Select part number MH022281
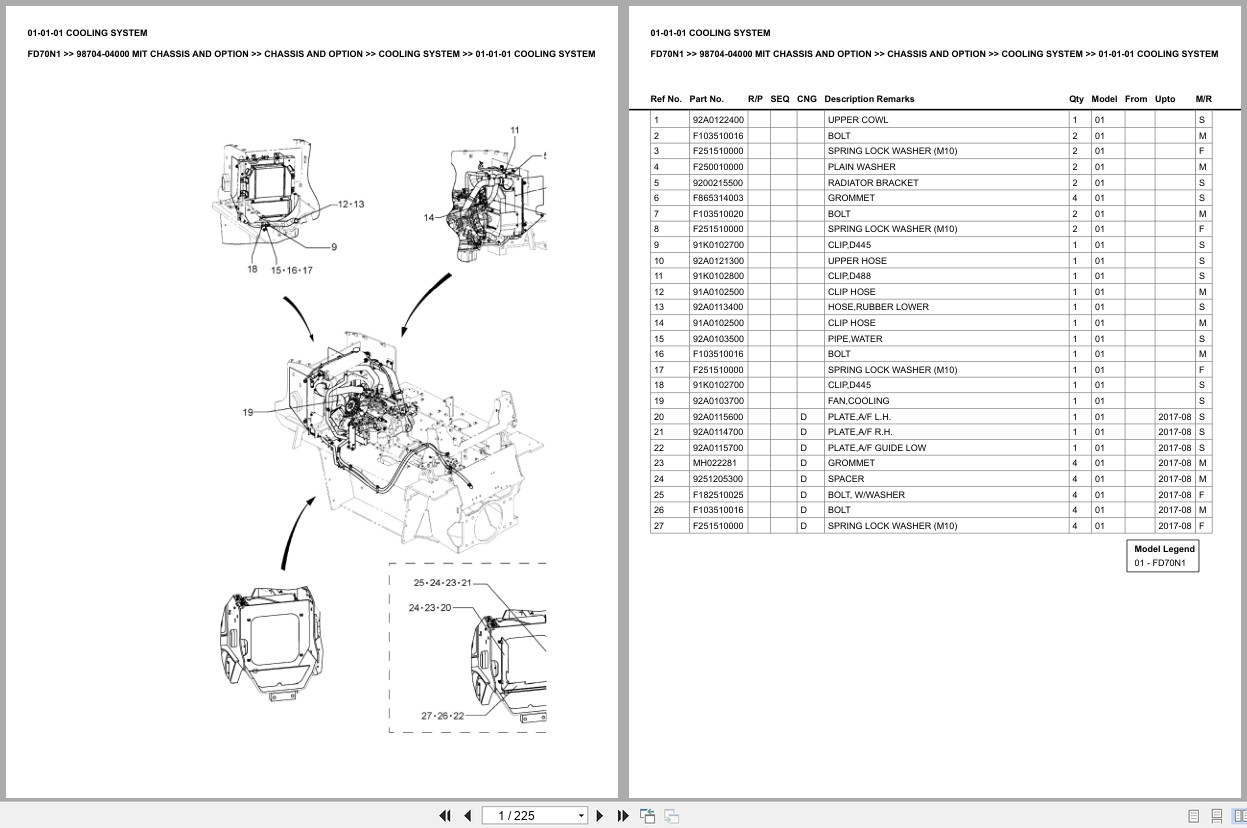The image size is (1247, 828). coord(713,463)
